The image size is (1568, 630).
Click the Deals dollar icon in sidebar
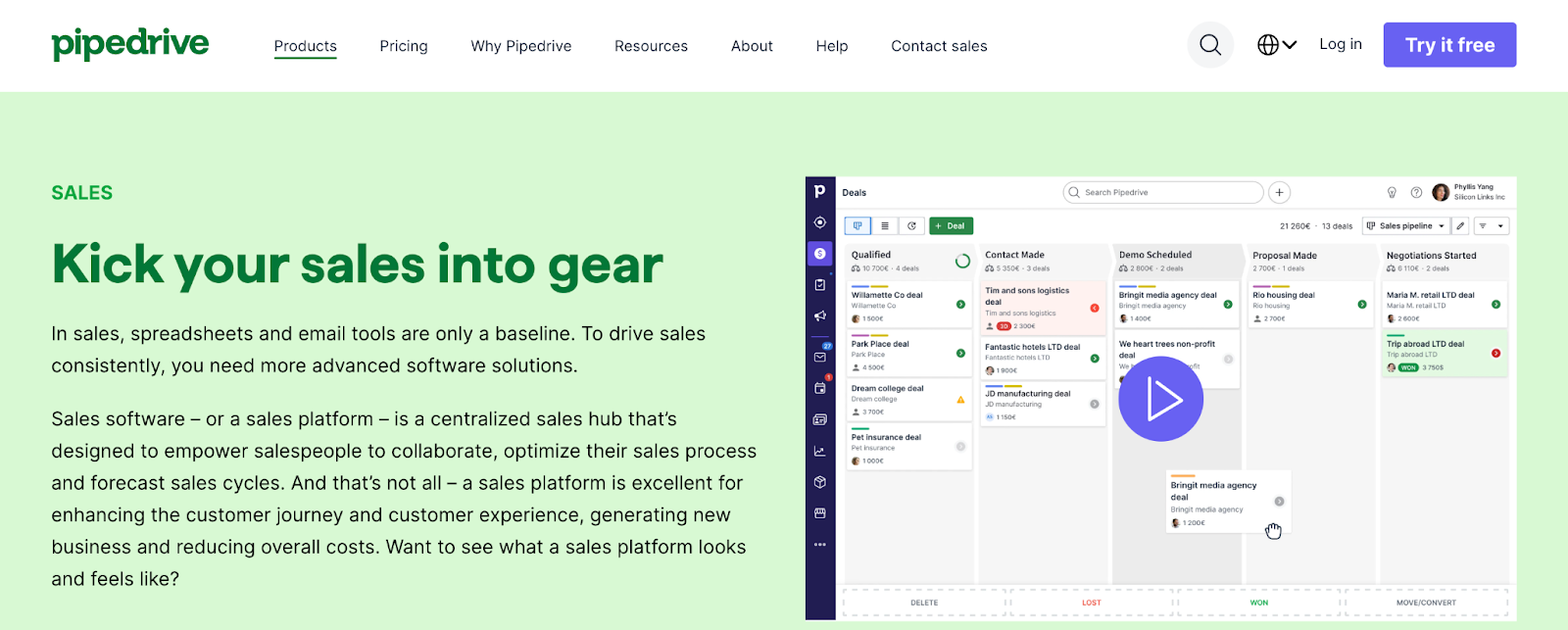(x=820, y=254)
